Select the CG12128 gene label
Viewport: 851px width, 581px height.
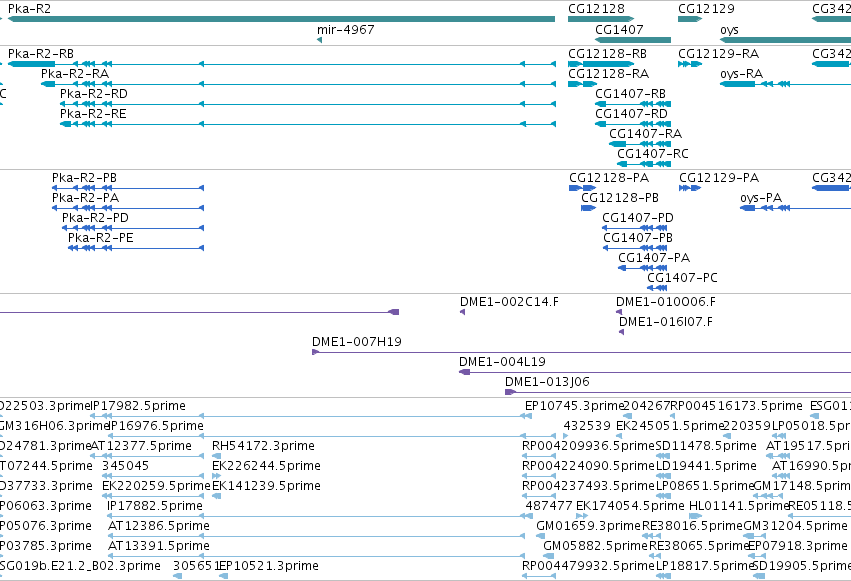pos(596,9)
